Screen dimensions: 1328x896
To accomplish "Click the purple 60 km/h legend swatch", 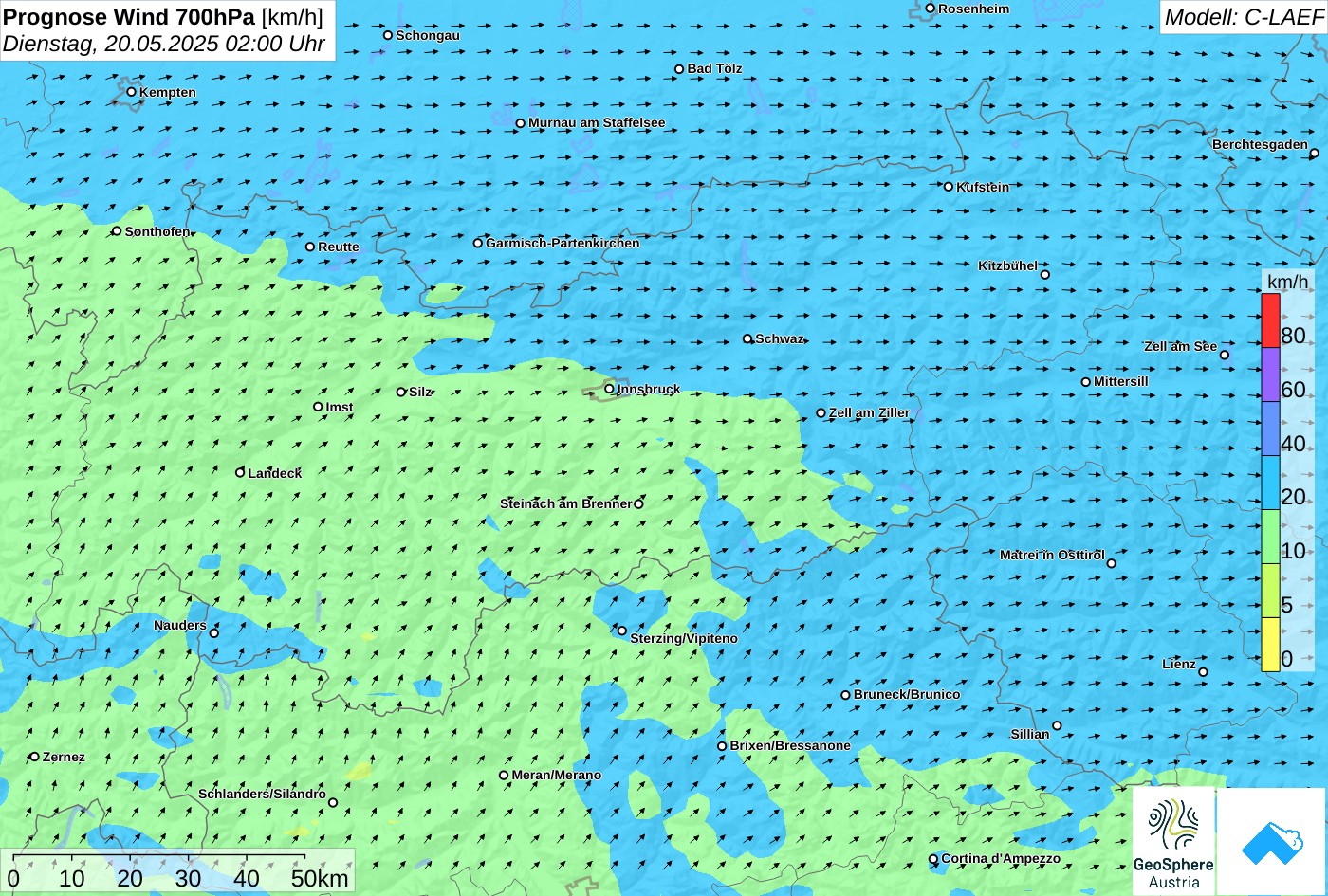I will click(1270, 375).
